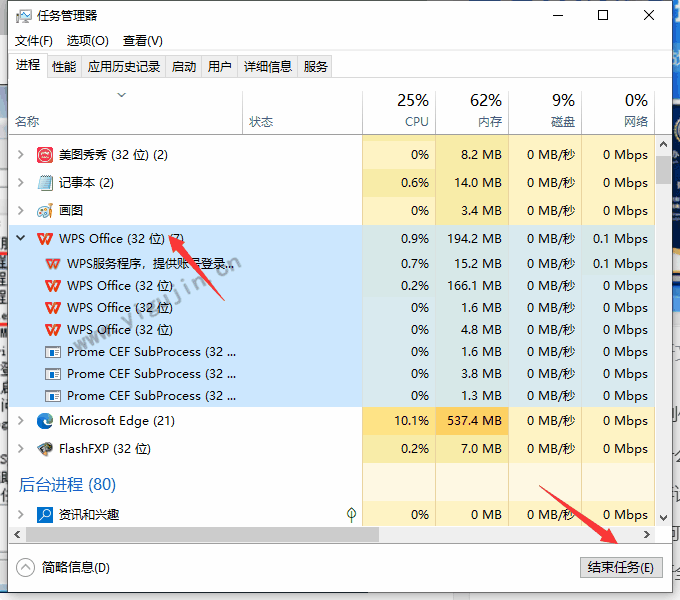
Task: Click the 结束任务(E) button
Action: click(x=621, y=567)
